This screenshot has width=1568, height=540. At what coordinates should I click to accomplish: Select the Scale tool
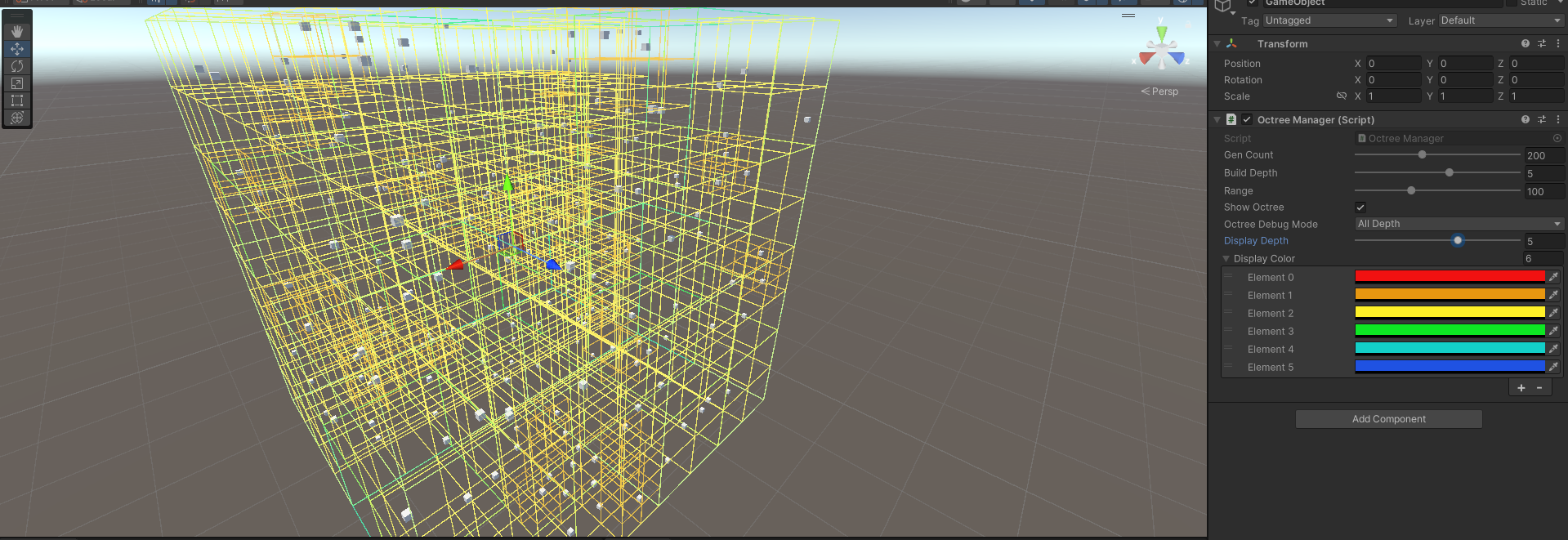pos(16,83)
